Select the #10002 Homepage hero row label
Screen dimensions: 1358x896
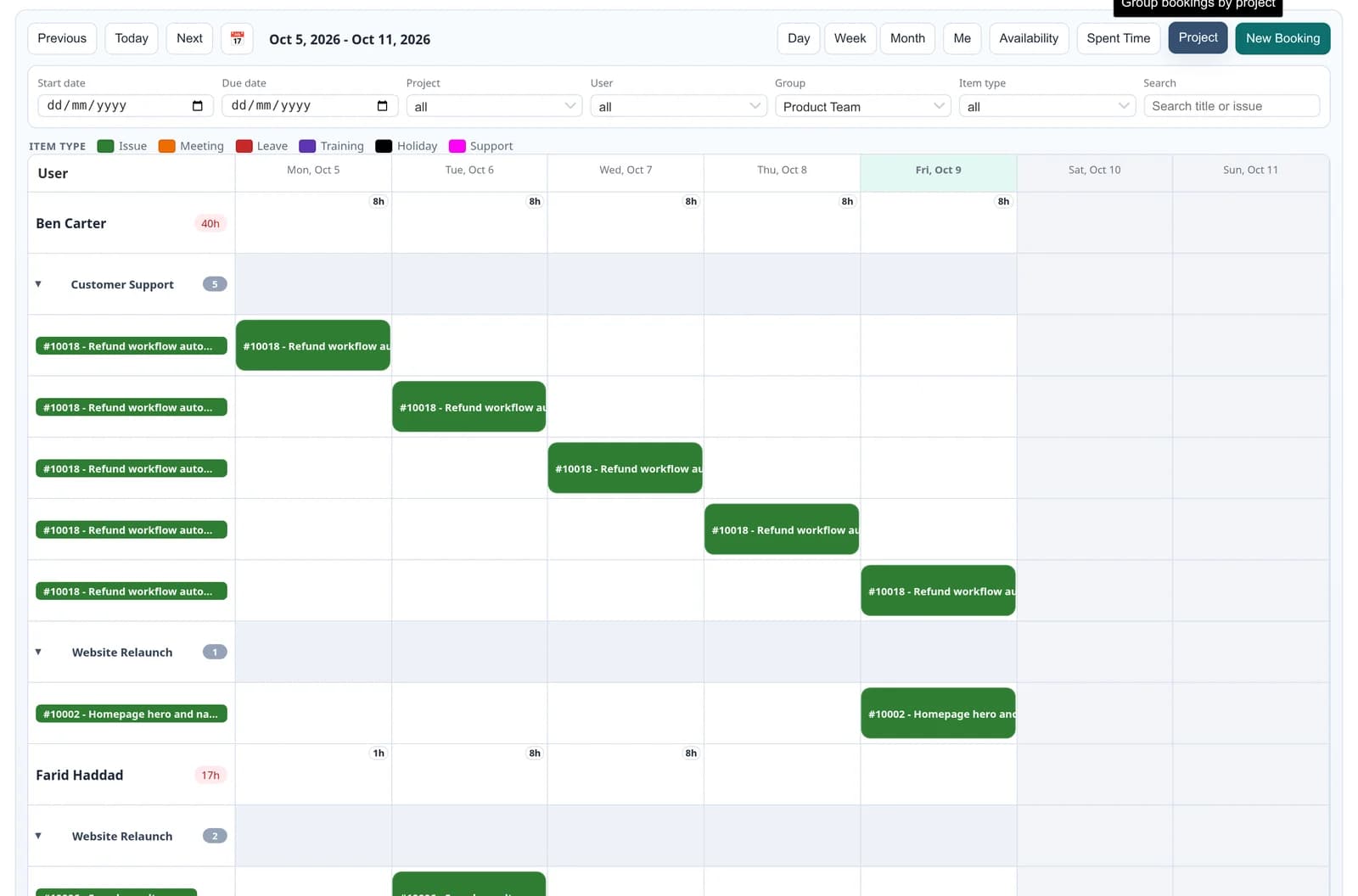(131, 714)
